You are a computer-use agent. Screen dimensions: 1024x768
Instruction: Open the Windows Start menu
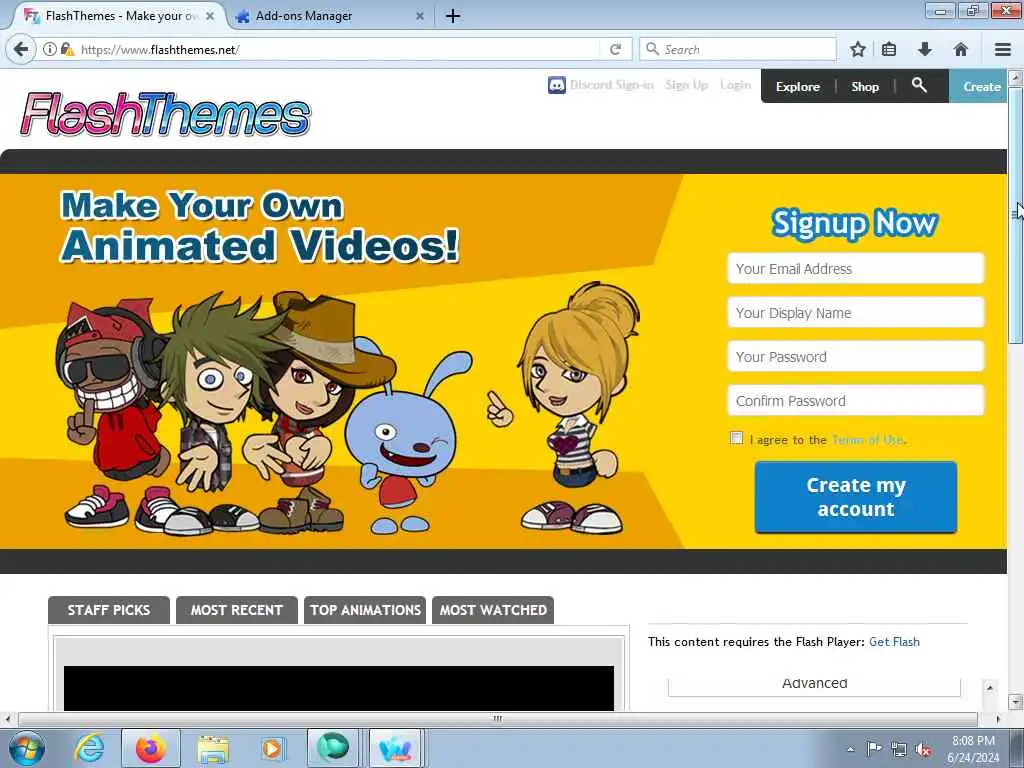26,748
